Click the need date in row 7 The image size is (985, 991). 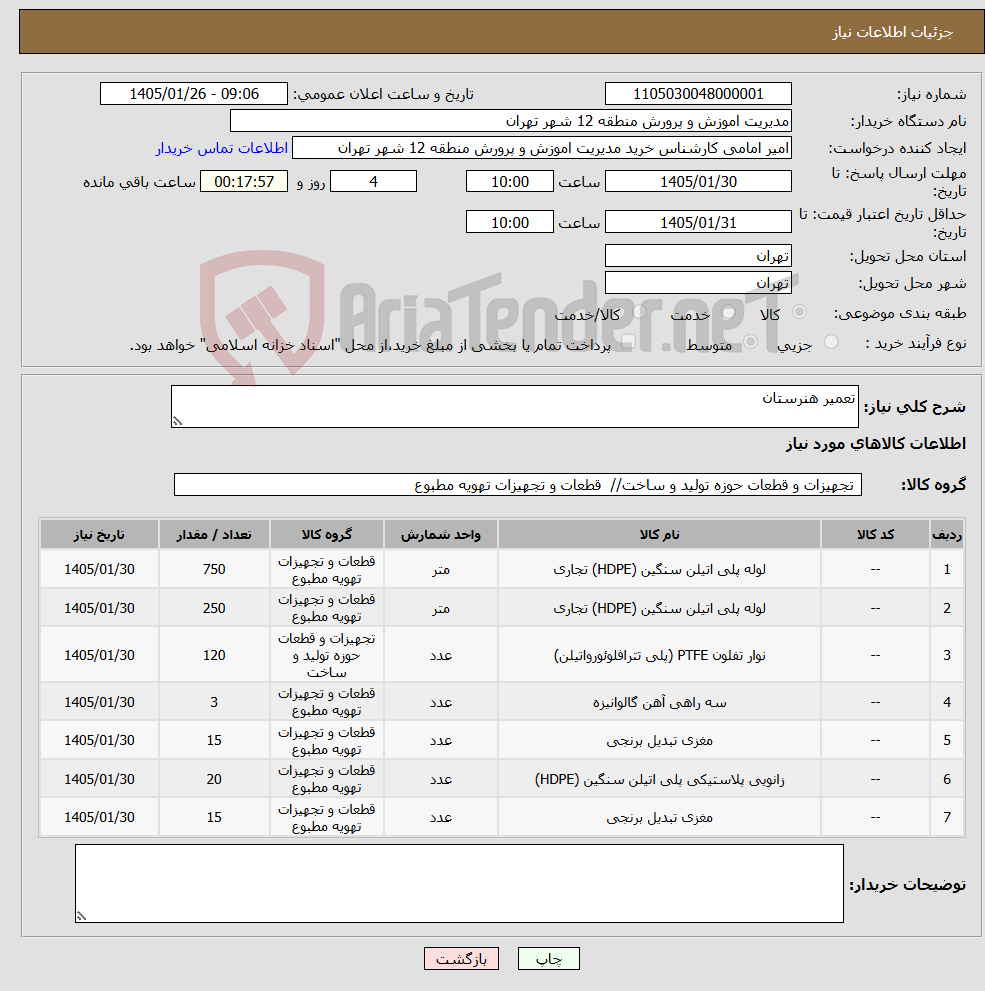click(99, 817)
